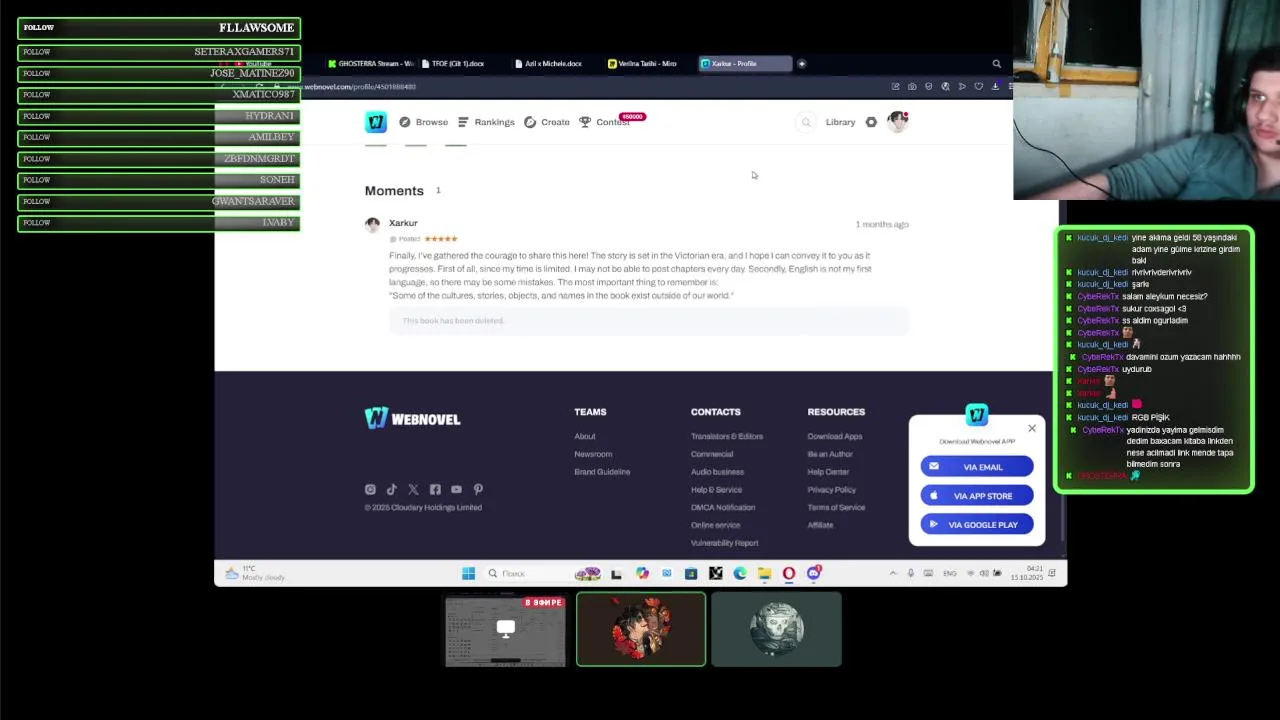The image size is (1280, 720).
Task: Open the Online service footer link
Action: tap(715, 525)
